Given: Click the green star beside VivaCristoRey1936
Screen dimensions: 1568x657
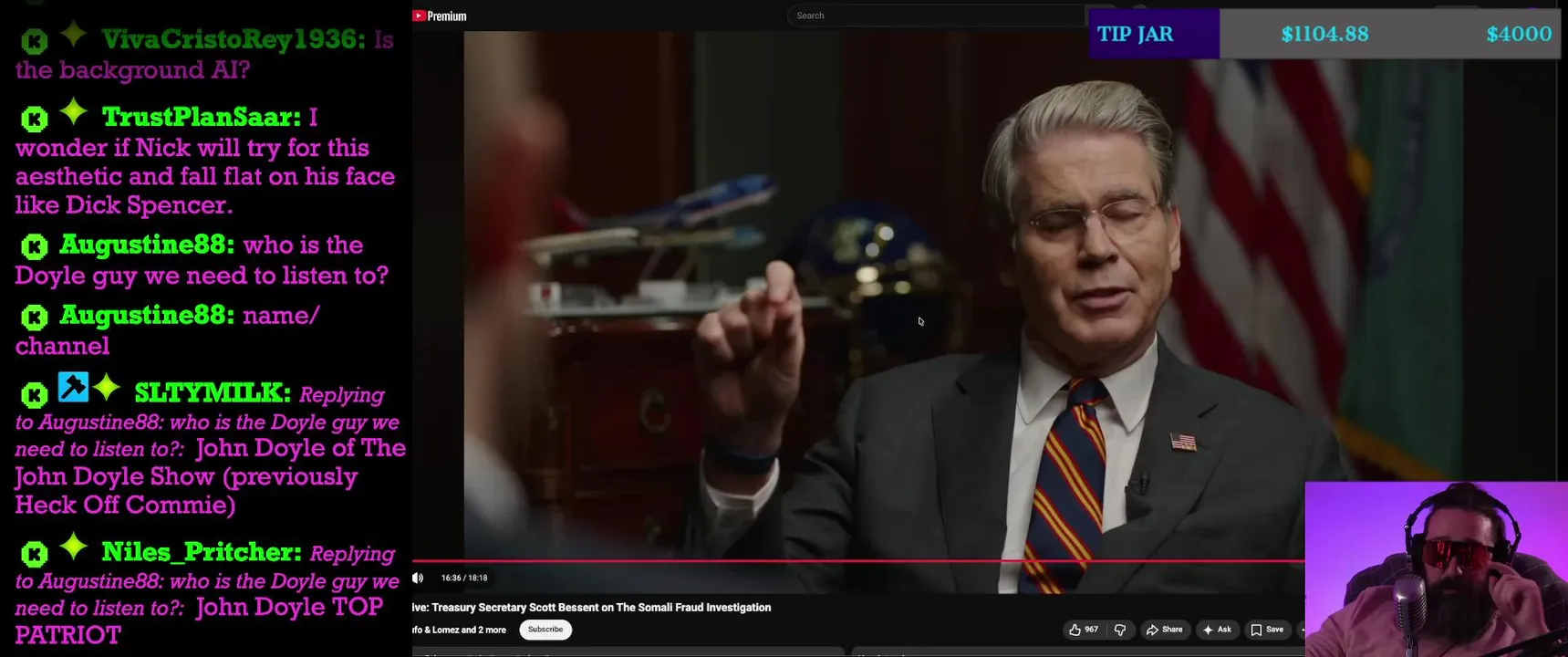Looking at the screenshot, I should click(x=74, y=34).
